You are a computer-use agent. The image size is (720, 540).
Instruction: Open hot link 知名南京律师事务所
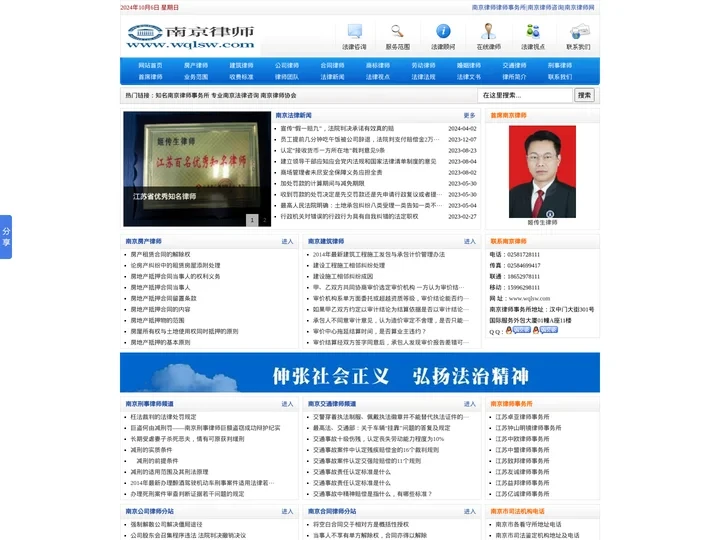click(x=182, y=96)
